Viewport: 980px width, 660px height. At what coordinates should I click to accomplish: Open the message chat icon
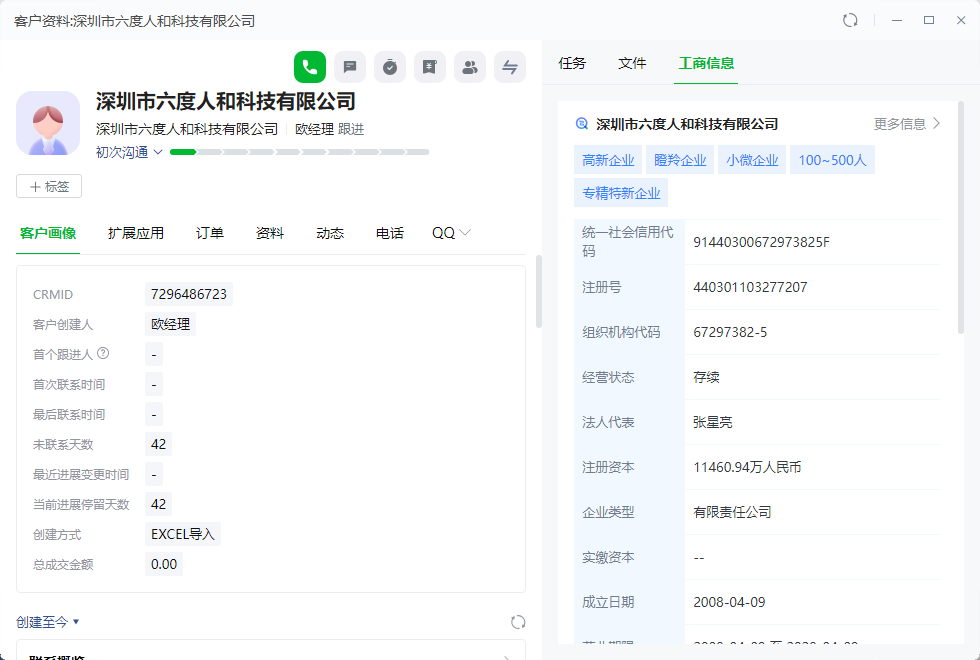coord(350,67)
